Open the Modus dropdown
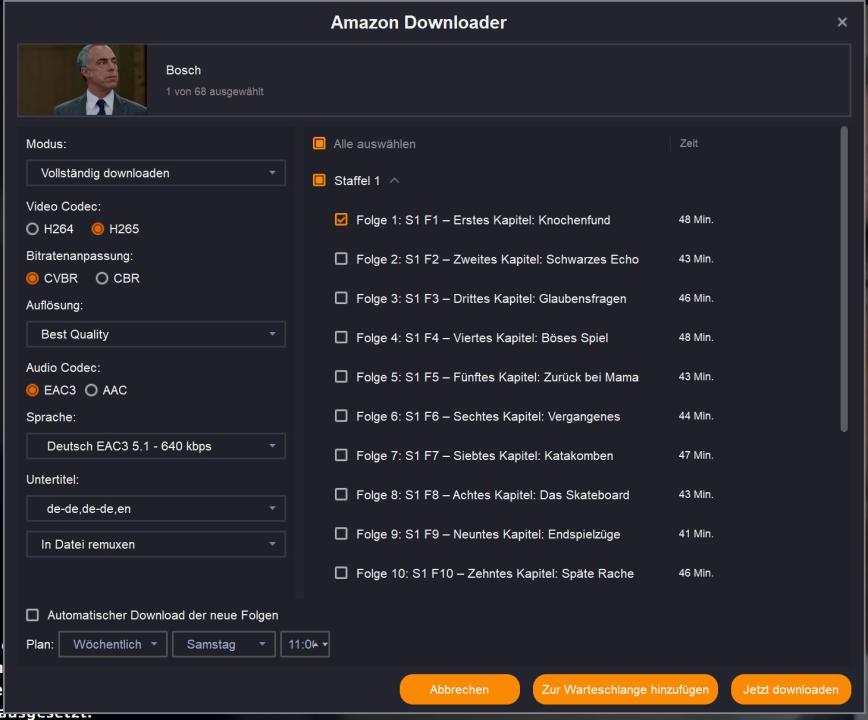The image size is (868, 720). tap(155, 173)
